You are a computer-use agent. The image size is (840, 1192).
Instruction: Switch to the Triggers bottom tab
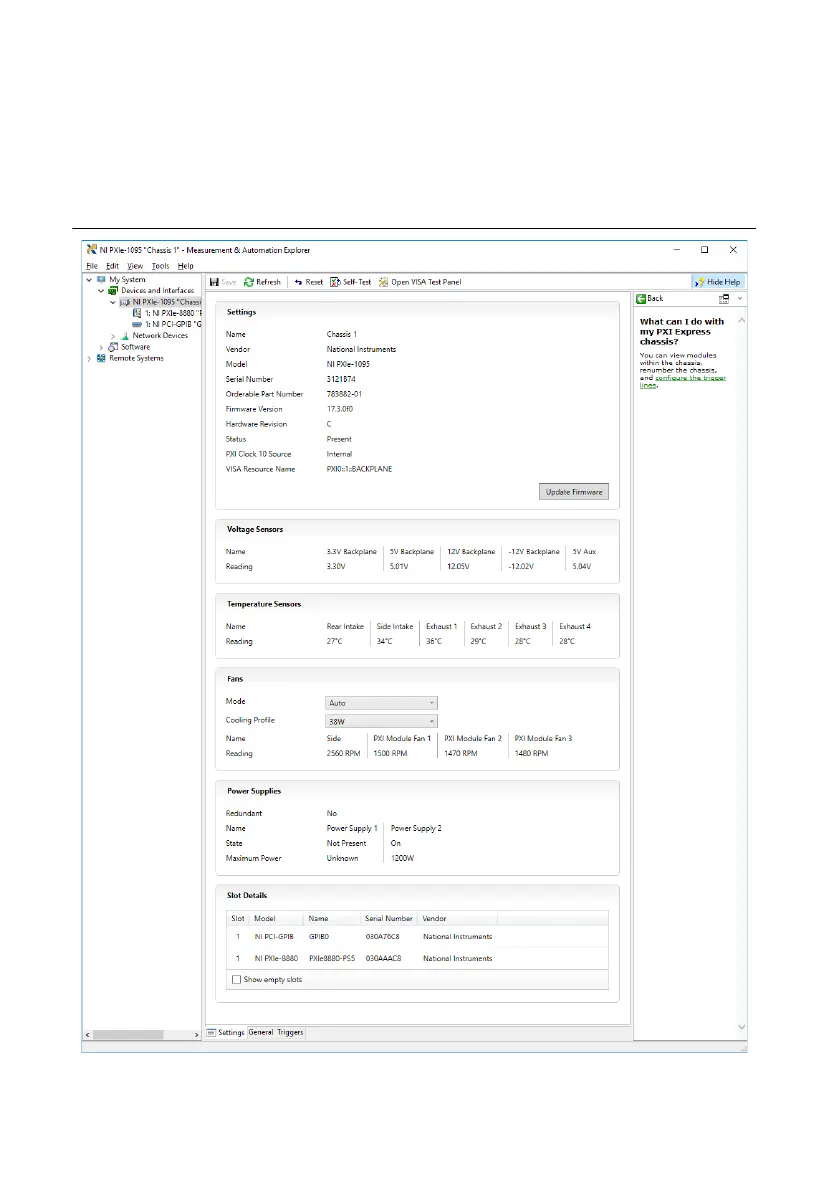tap(290, 1032)
